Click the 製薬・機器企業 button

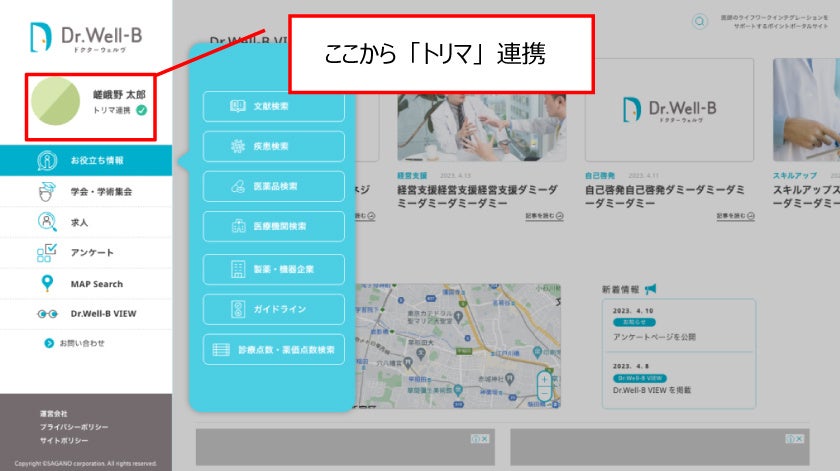274,269
